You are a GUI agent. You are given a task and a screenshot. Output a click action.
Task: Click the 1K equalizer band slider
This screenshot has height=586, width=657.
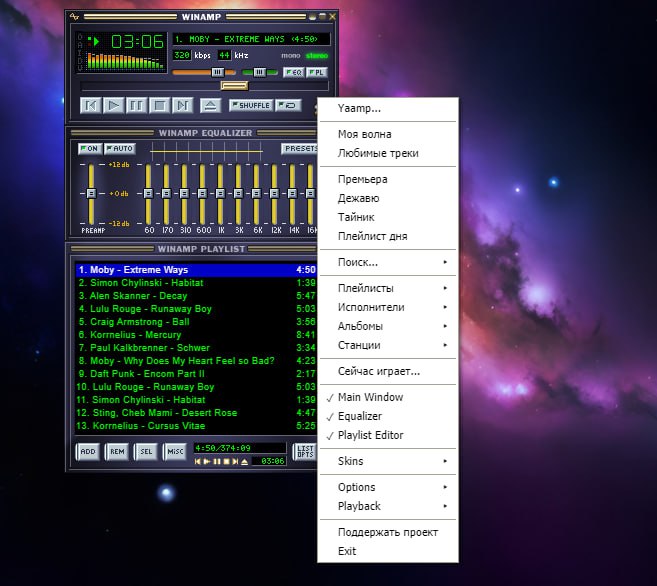(x=220, y=194)
